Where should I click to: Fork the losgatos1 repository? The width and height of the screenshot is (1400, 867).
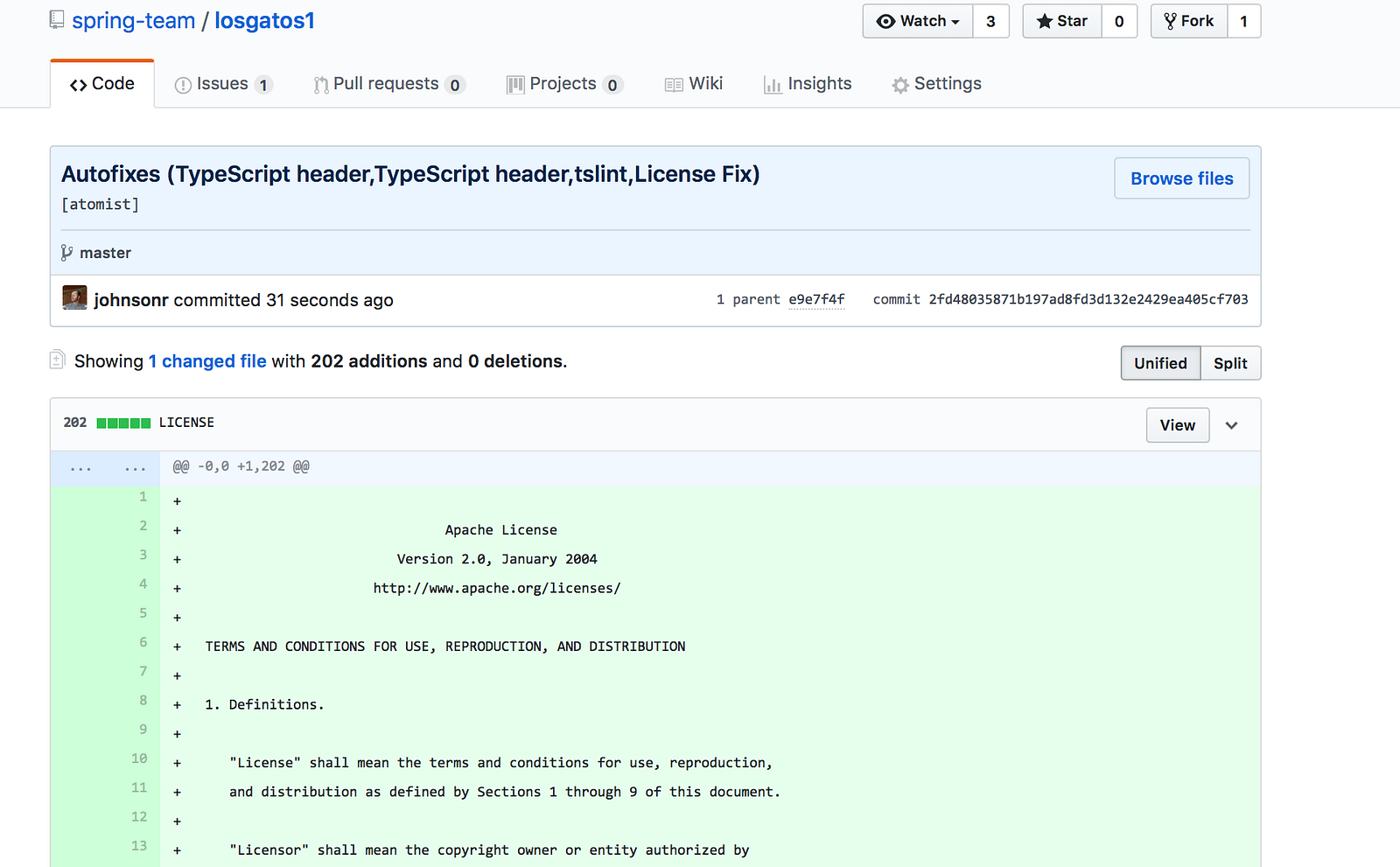point(1189,21)
